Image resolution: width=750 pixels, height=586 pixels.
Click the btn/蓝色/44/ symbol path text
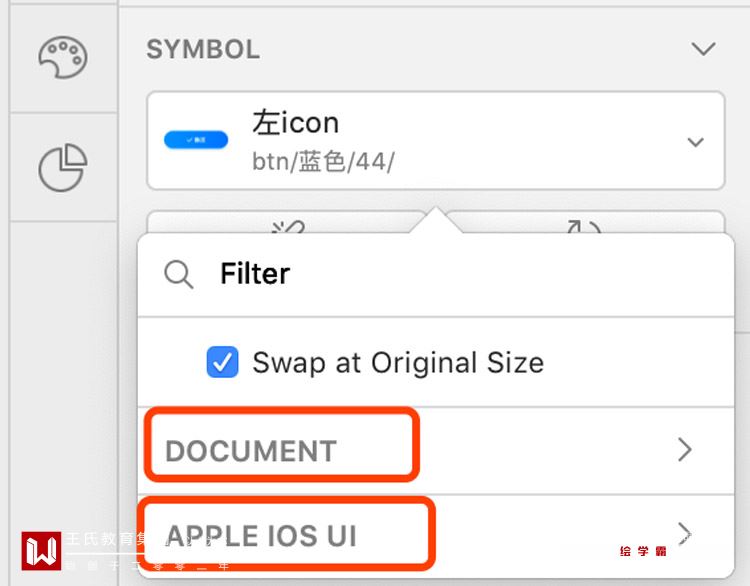click(323, 161)
